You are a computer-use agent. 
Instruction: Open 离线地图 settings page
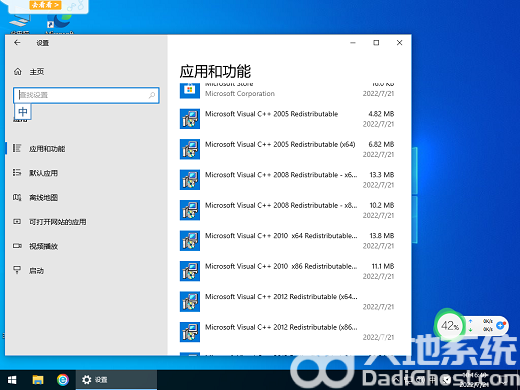[43, 198]
